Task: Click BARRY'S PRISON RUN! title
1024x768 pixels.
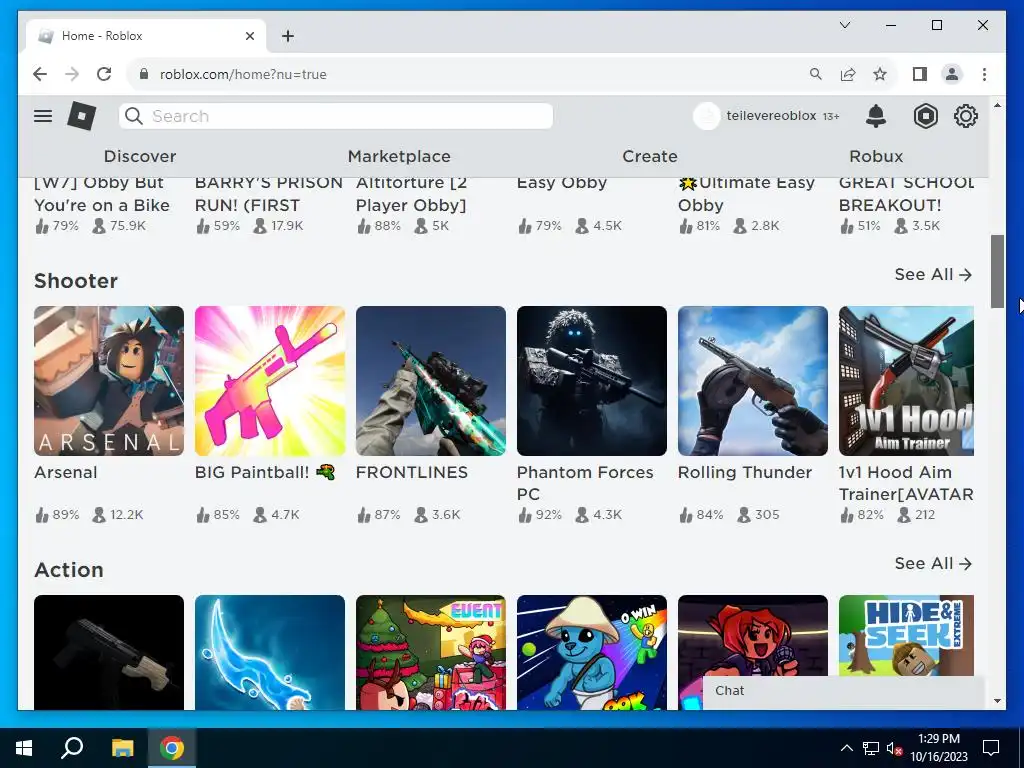Action: (268, 194)
